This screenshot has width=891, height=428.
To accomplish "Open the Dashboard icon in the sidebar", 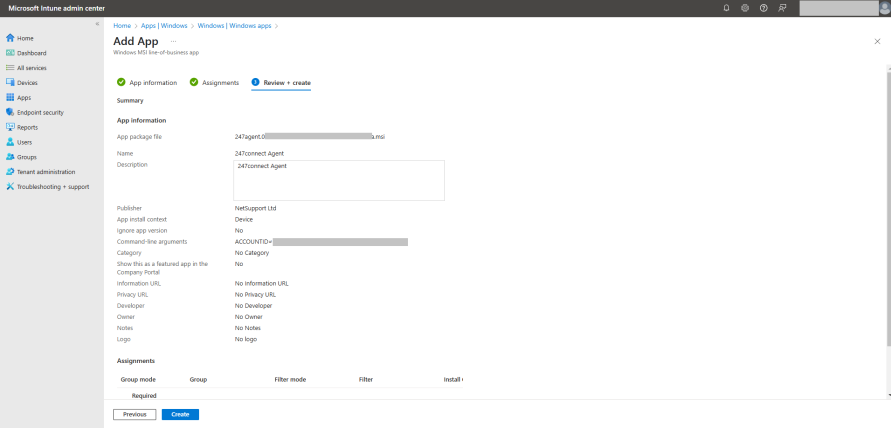I will (x=10, y=53).
